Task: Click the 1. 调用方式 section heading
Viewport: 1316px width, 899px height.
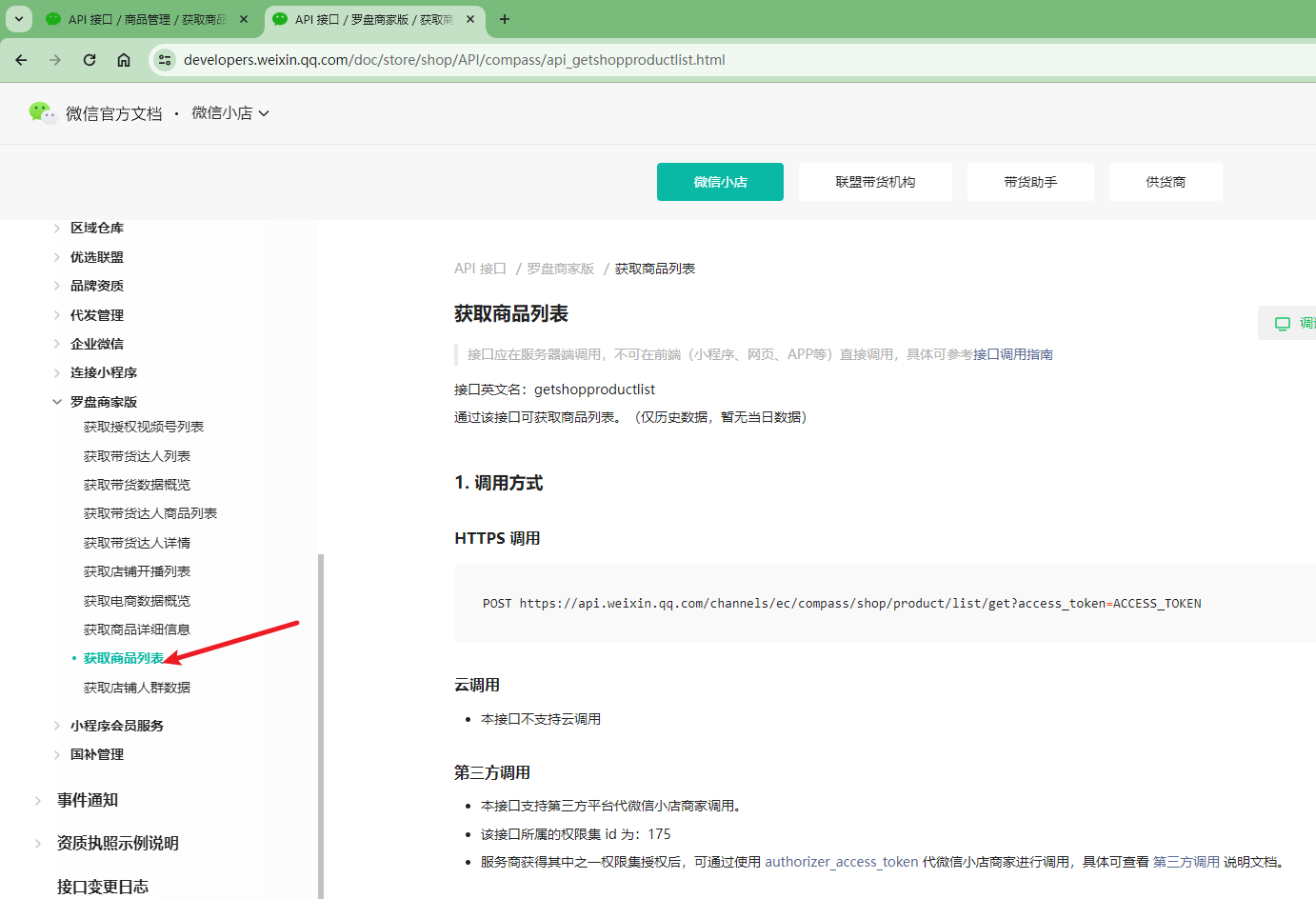Action: 499,483
